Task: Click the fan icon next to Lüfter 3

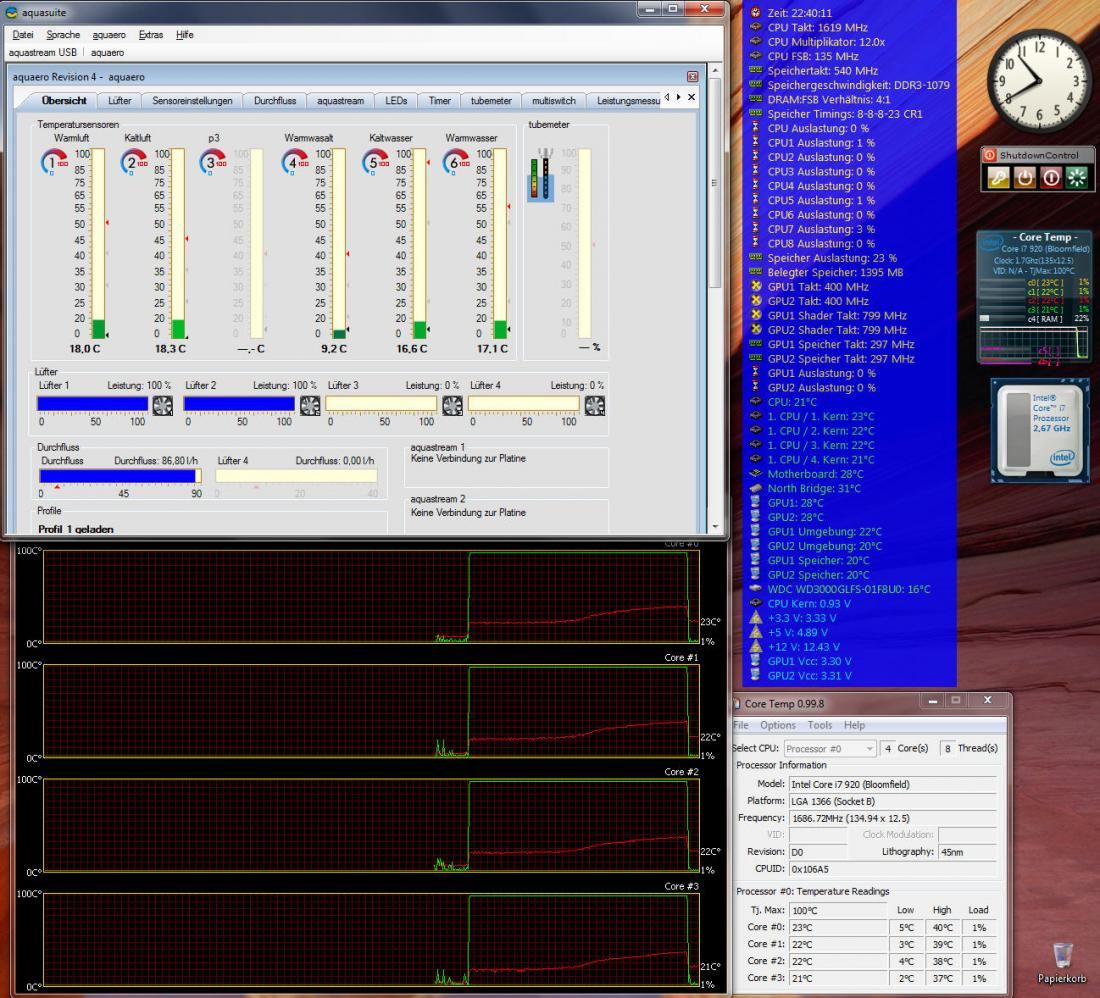Action: click(452, 405)
